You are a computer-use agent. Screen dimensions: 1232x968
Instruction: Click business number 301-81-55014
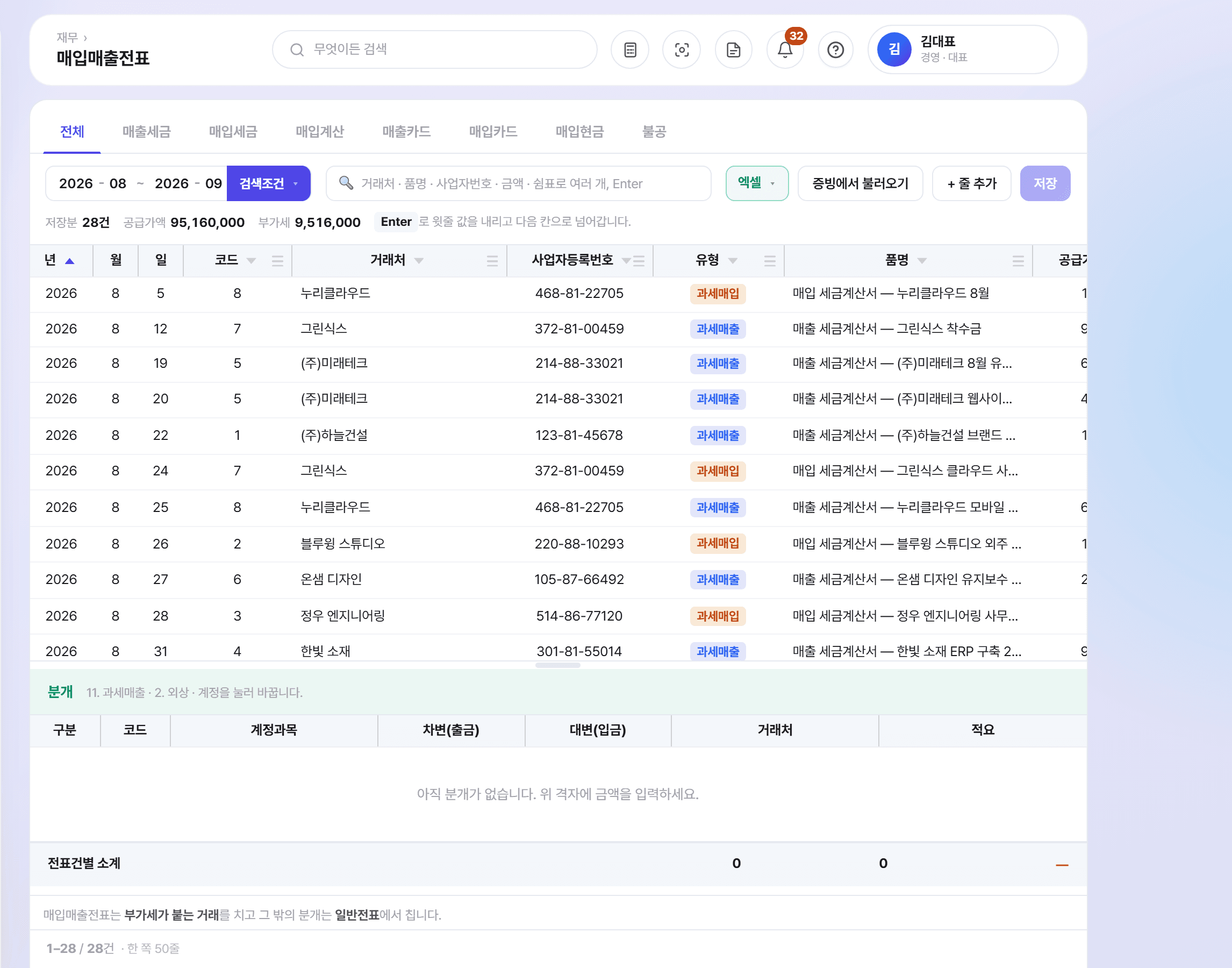[x=579, y=651]
